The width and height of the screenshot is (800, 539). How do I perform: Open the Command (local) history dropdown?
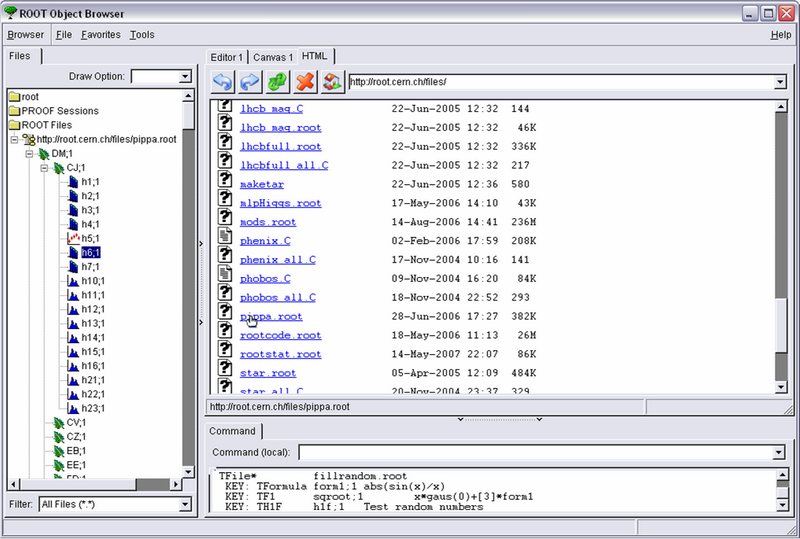point(778,452)
